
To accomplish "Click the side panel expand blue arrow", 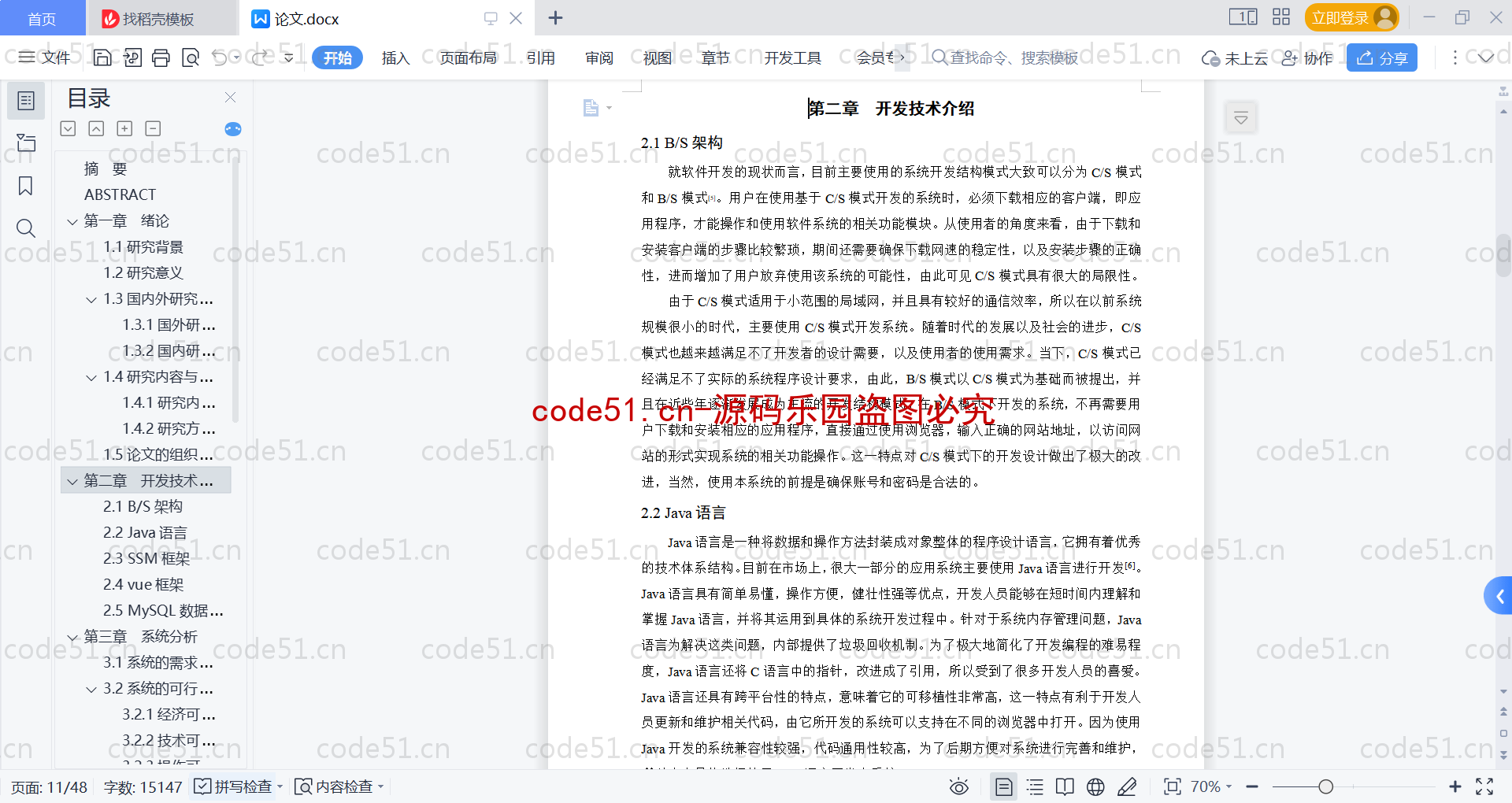I will coord(1499,596).
